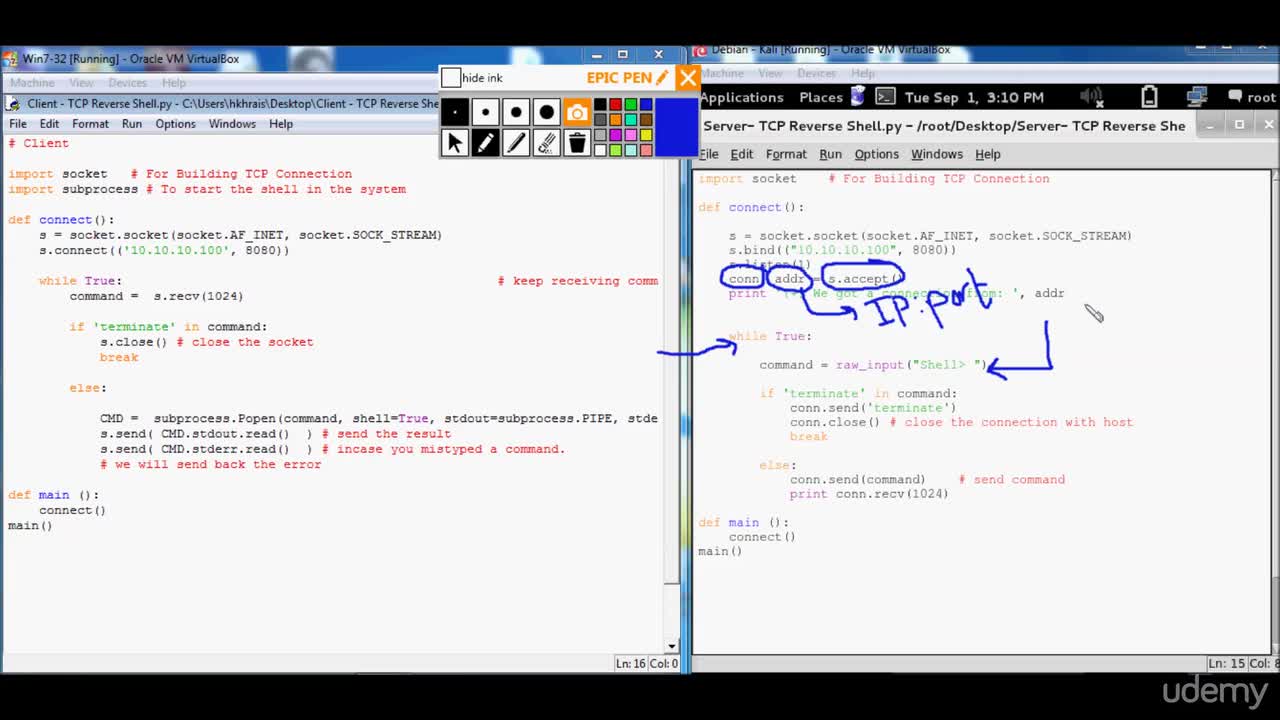Viewport: 1280px width, 720px height.
Task: Open File menu in Server IDLE window
Action: (708, 154)
